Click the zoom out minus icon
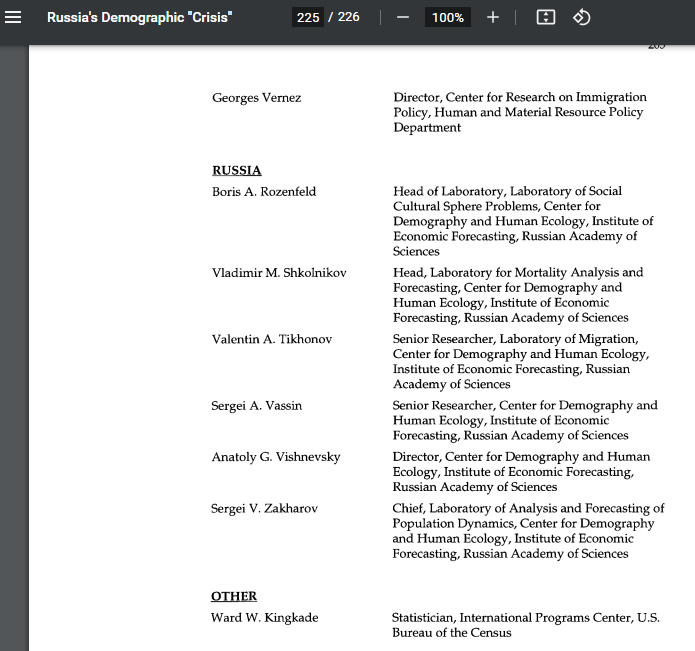695x651 pixels. coord(403,17)
